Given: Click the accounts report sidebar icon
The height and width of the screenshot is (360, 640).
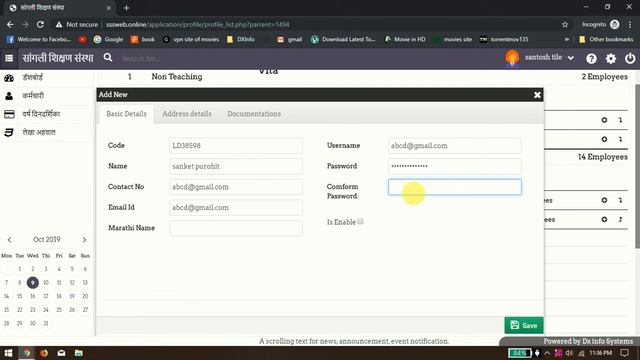Looking at the screenshot, I should tap(9, 132).
